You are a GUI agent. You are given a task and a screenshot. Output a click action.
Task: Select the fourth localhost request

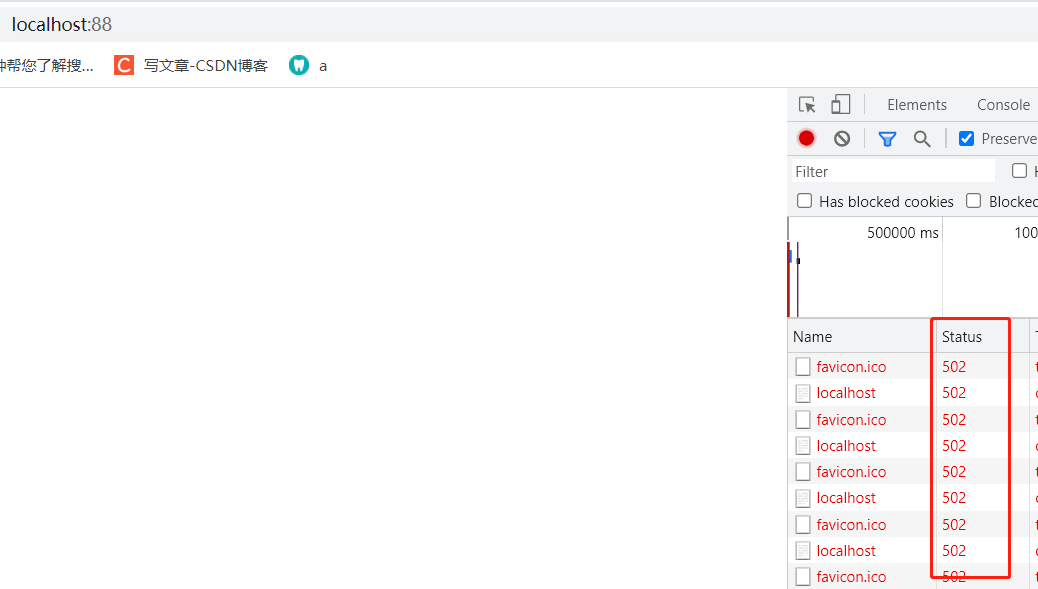[x=845, y=551]
